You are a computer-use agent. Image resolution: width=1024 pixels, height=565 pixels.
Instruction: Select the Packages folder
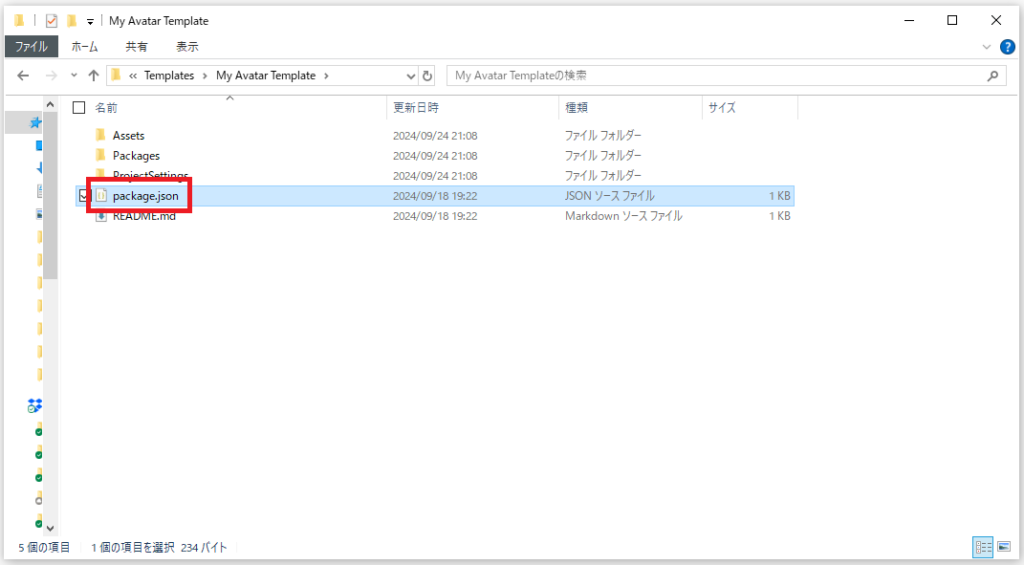tap(136, 156)
